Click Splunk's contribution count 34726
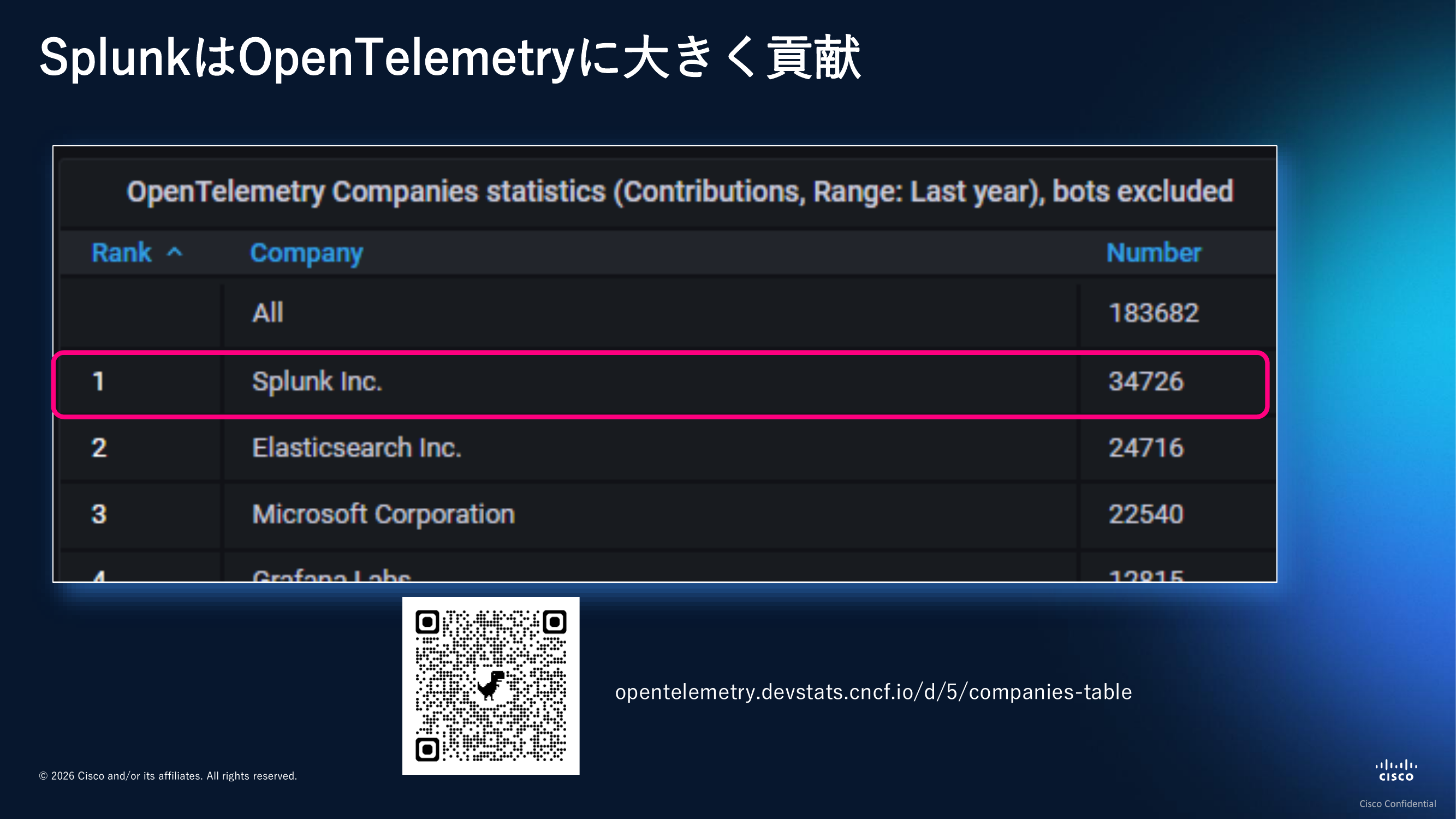Viewport: 1456px width, 819px height. click(1146, 382)
